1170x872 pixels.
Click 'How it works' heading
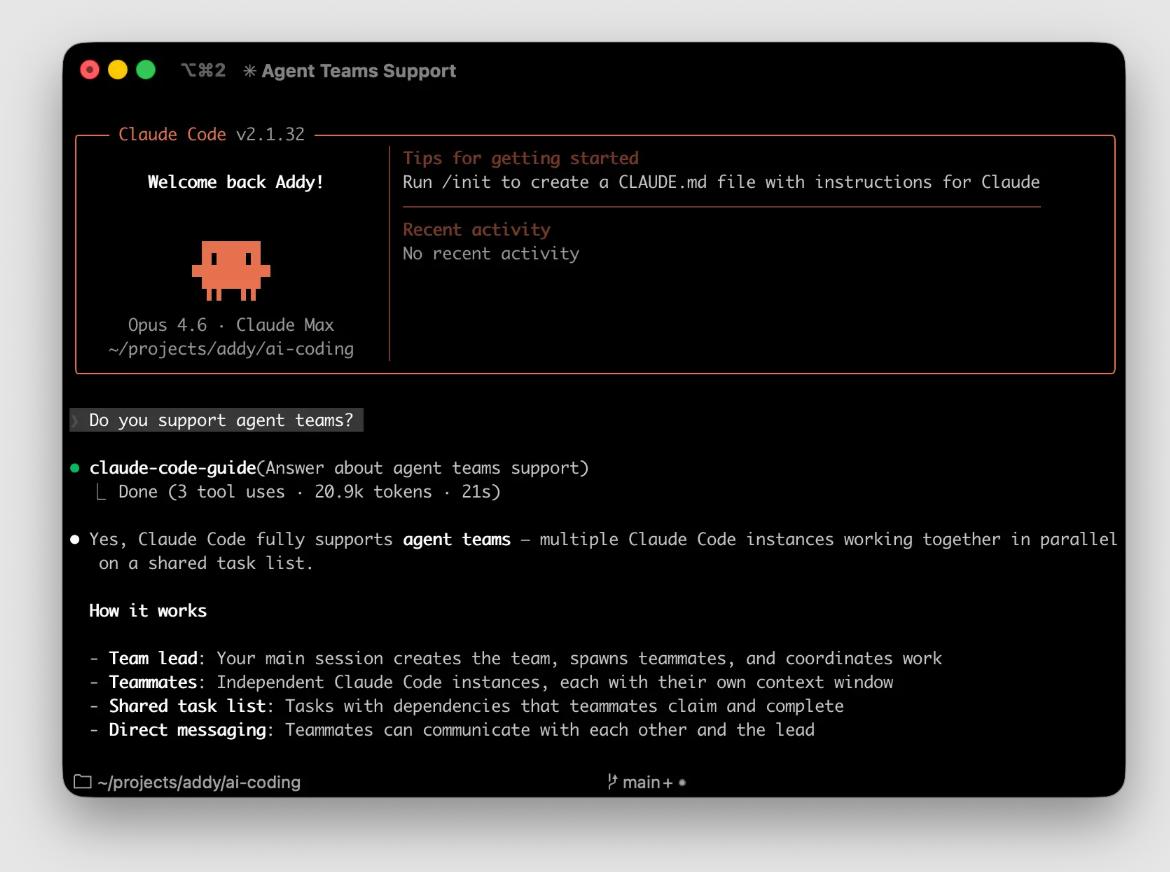pos(148,611)
